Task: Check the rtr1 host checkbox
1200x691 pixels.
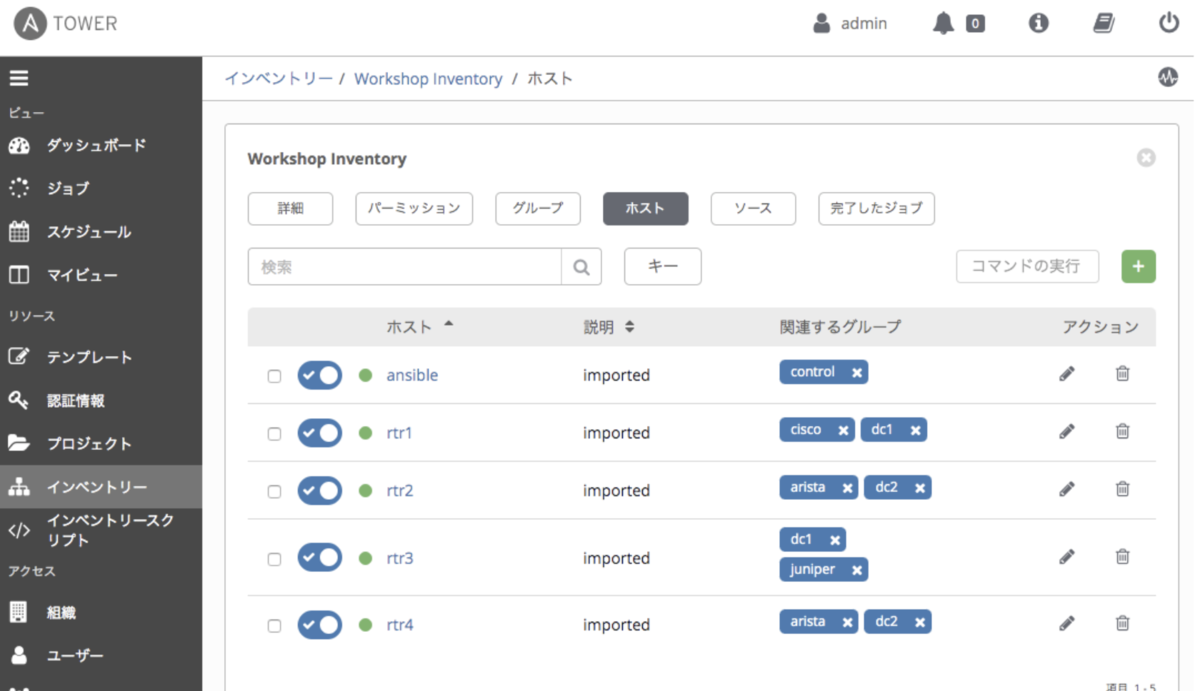Action: [x=274, y=434]
